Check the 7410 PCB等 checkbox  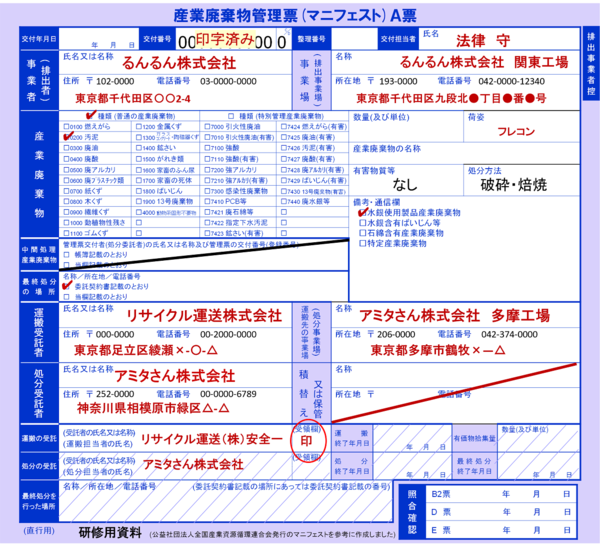[206, 201]
